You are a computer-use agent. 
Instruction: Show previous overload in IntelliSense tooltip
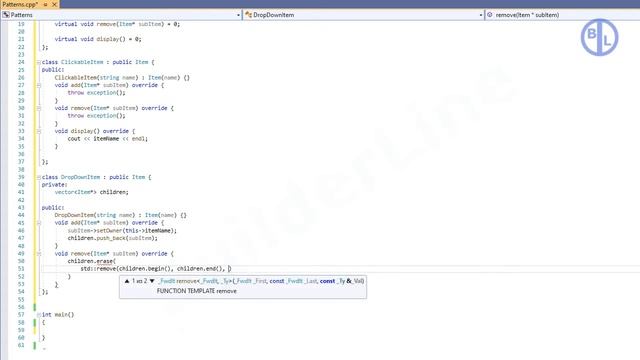click(127, 281)
